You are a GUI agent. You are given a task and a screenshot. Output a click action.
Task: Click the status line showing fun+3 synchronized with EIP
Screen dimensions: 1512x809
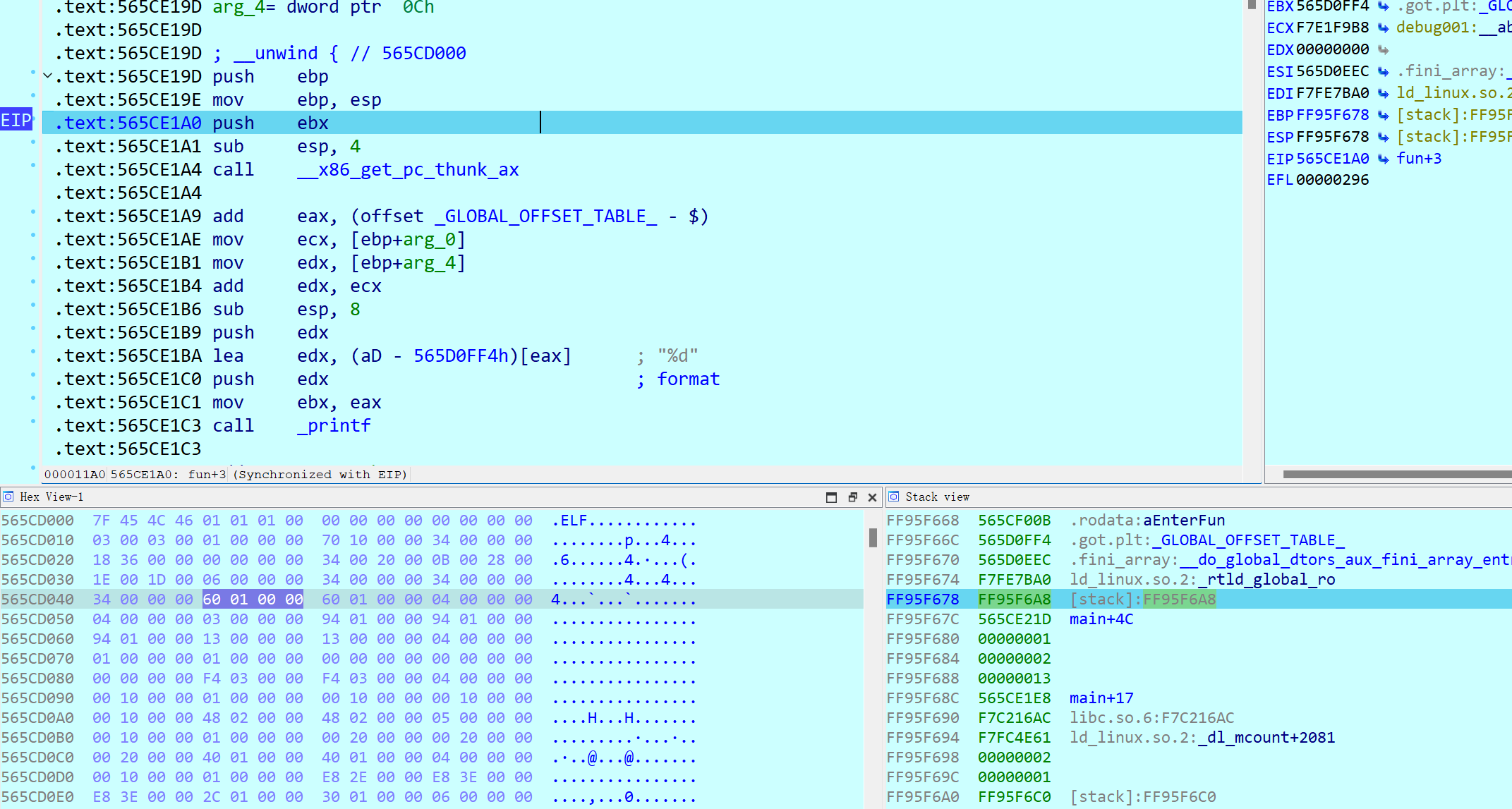[x=226, y=475]
